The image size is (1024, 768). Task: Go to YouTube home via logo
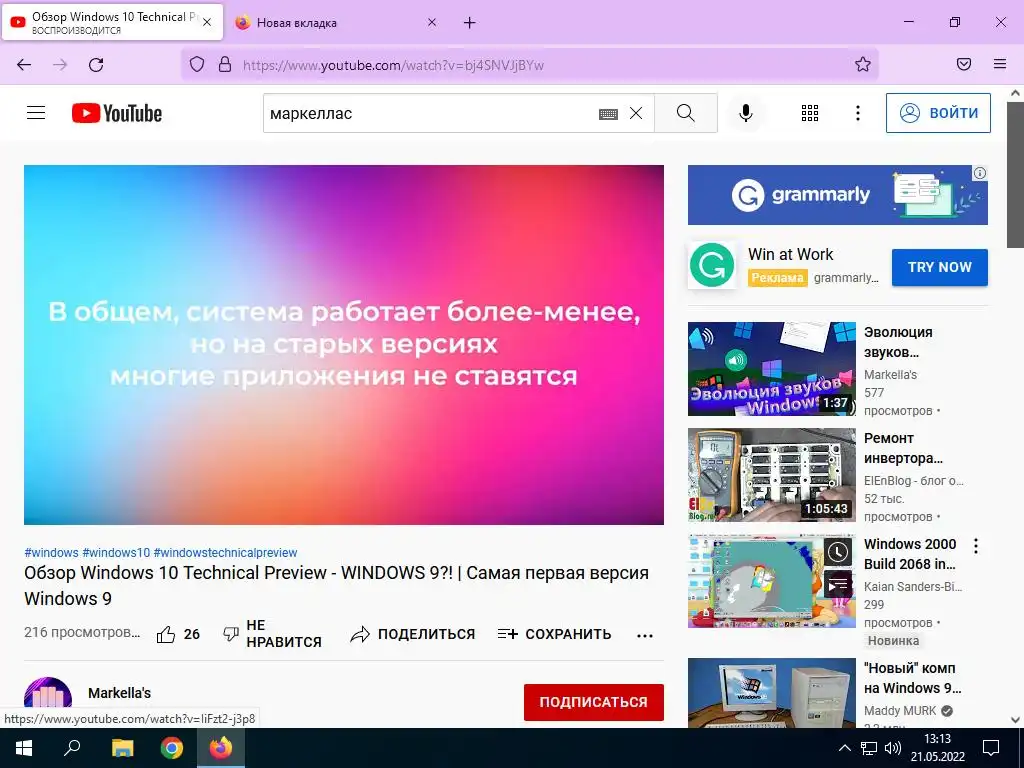[x=117, y=113]
